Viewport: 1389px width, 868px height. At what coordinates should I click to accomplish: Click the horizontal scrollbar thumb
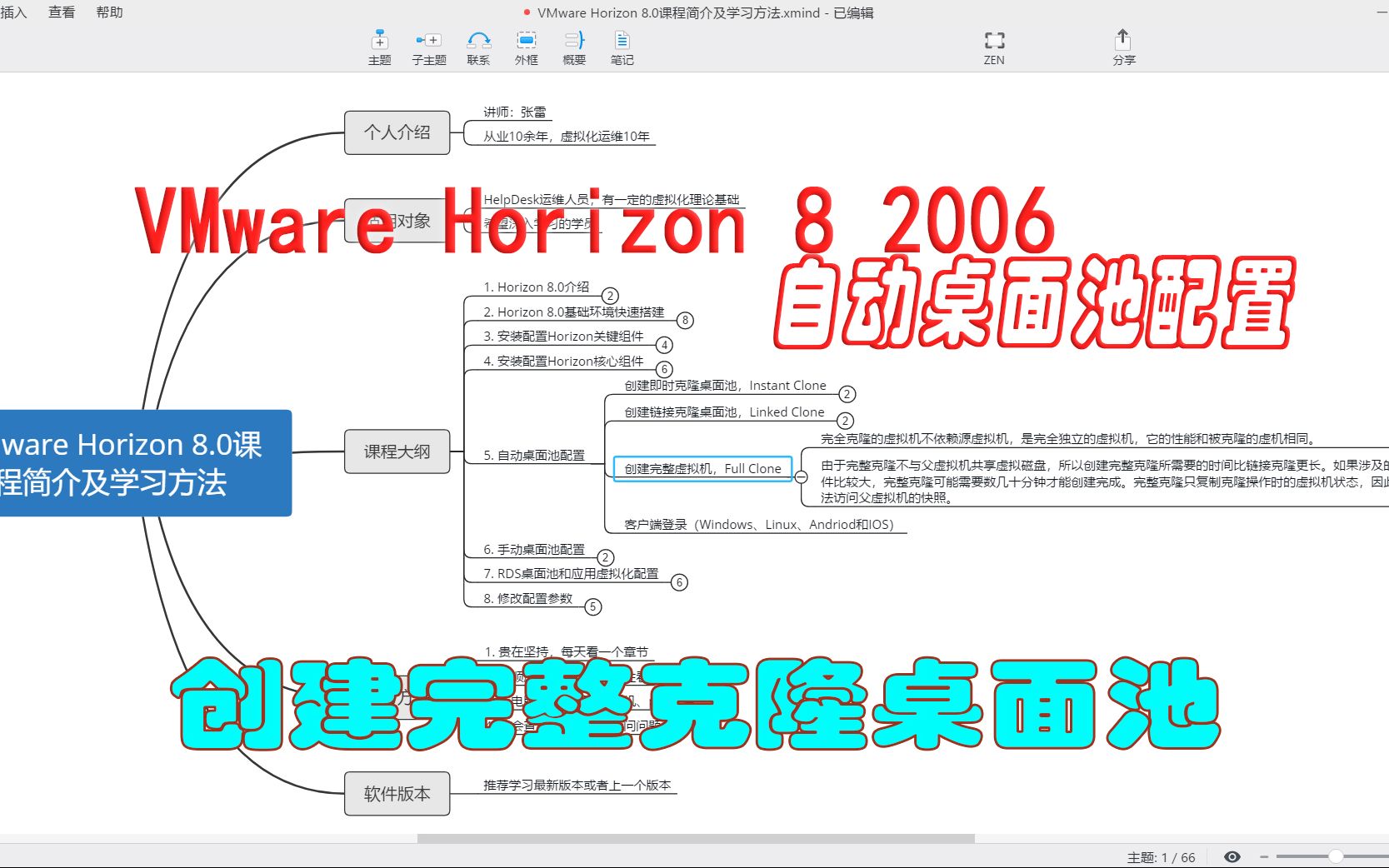pos(696,838)
